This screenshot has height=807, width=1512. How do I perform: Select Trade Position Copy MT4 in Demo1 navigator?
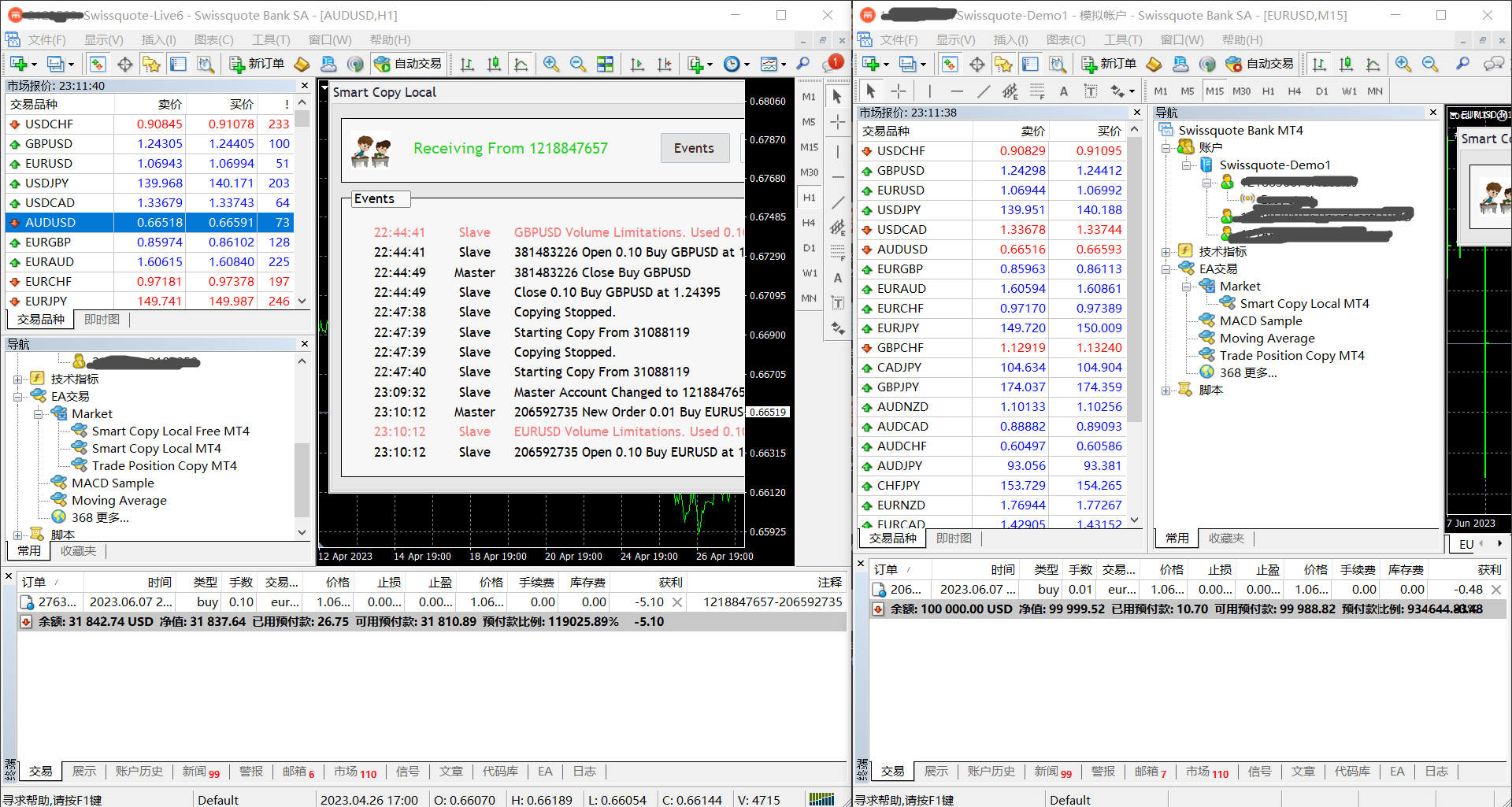tap(1291, 356)
